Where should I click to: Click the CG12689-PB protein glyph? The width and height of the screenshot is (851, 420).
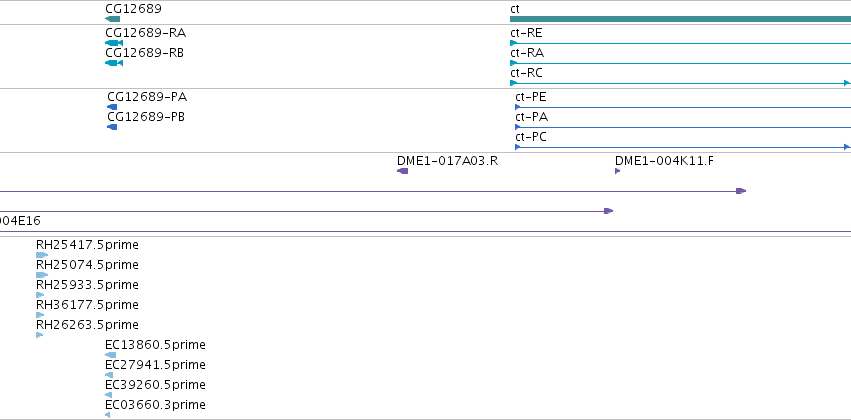(112, 127)
